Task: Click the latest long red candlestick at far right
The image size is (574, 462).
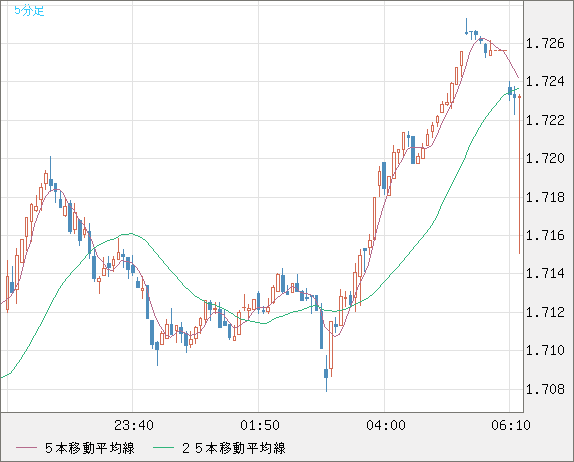Action: click(519, 174)
